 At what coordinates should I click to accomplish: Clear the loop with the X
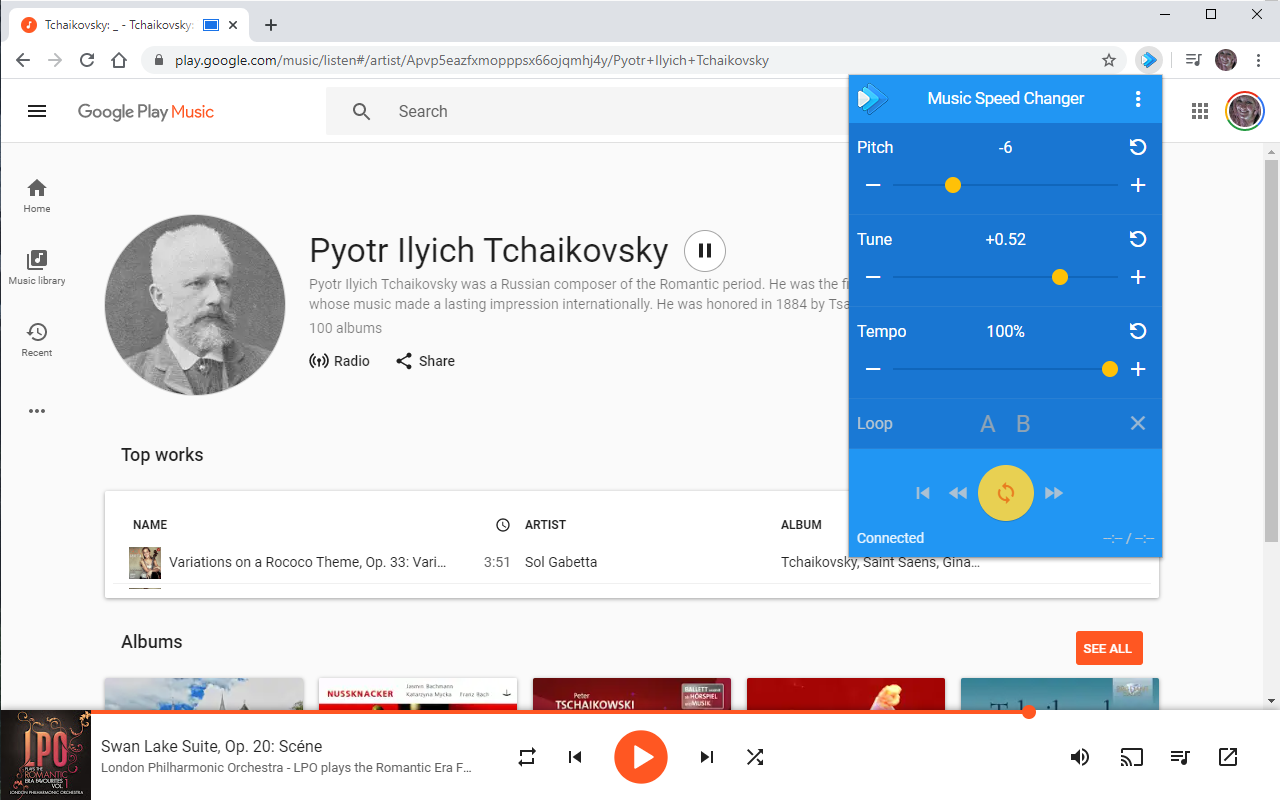pyautogui.click(x=1138, y=423)
